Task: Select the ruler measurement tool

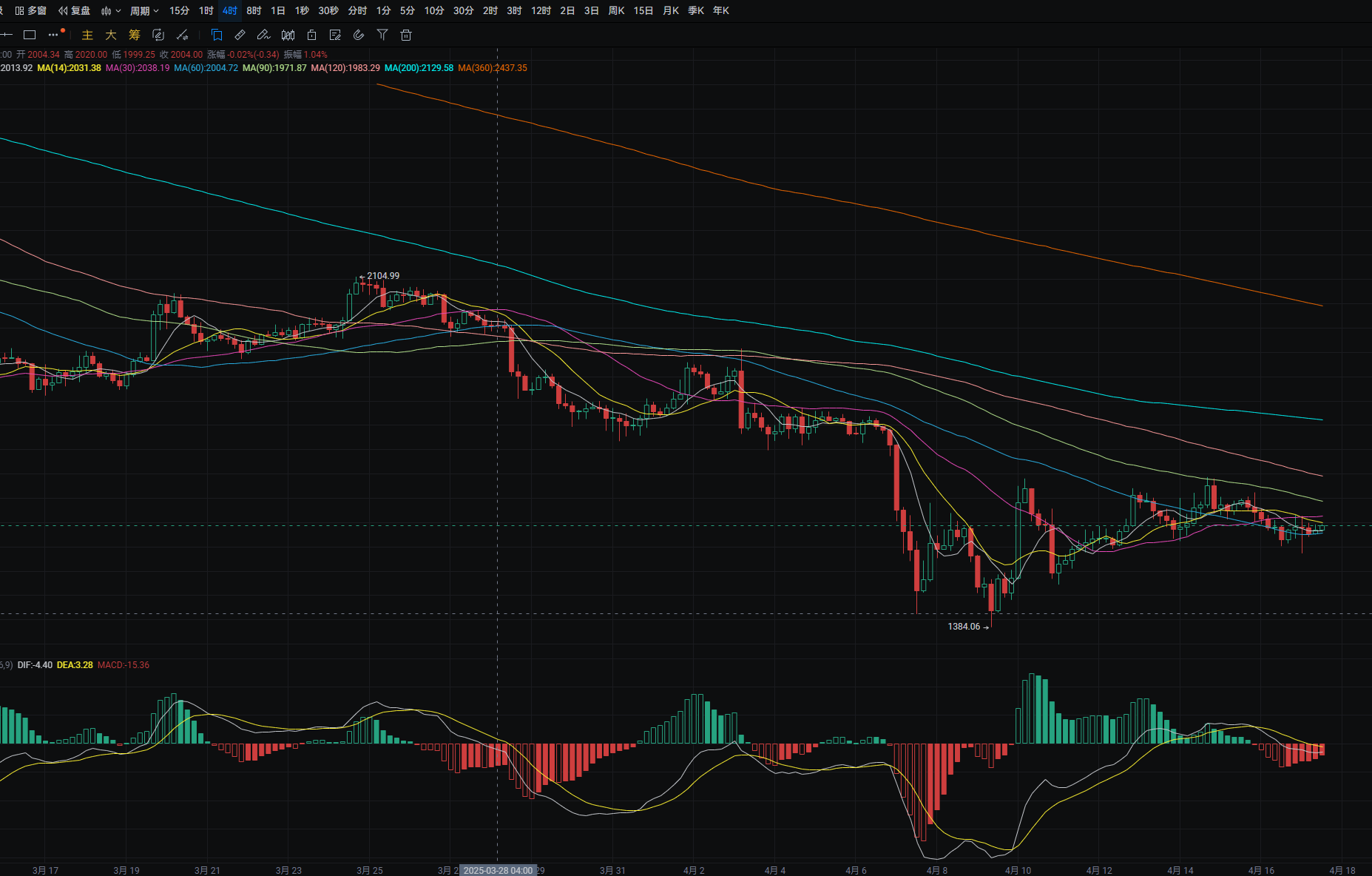Action: (x=240, y=35)
